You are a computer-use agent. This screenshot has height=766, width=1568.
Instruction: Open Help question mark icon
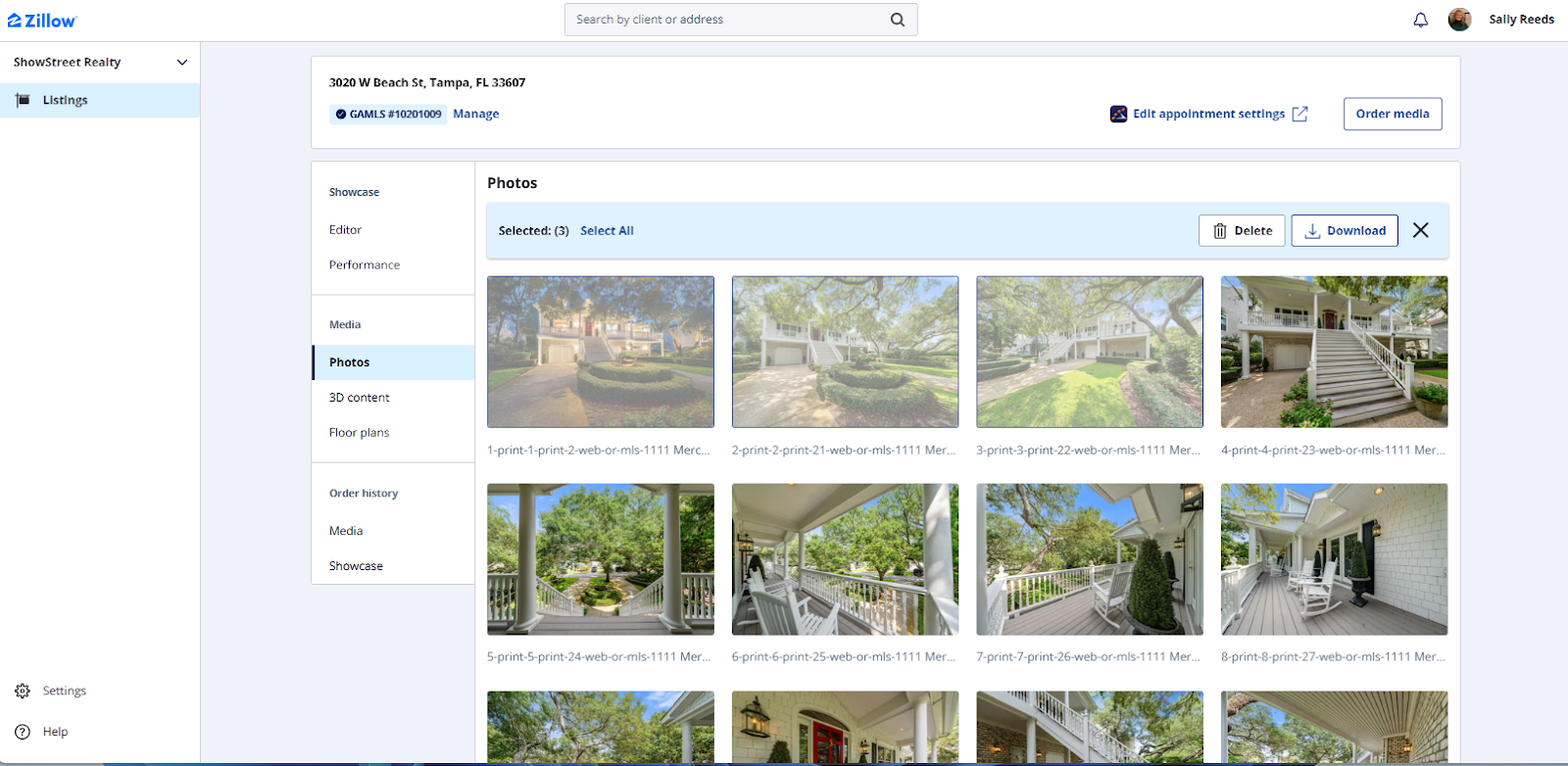click(23, 732)
